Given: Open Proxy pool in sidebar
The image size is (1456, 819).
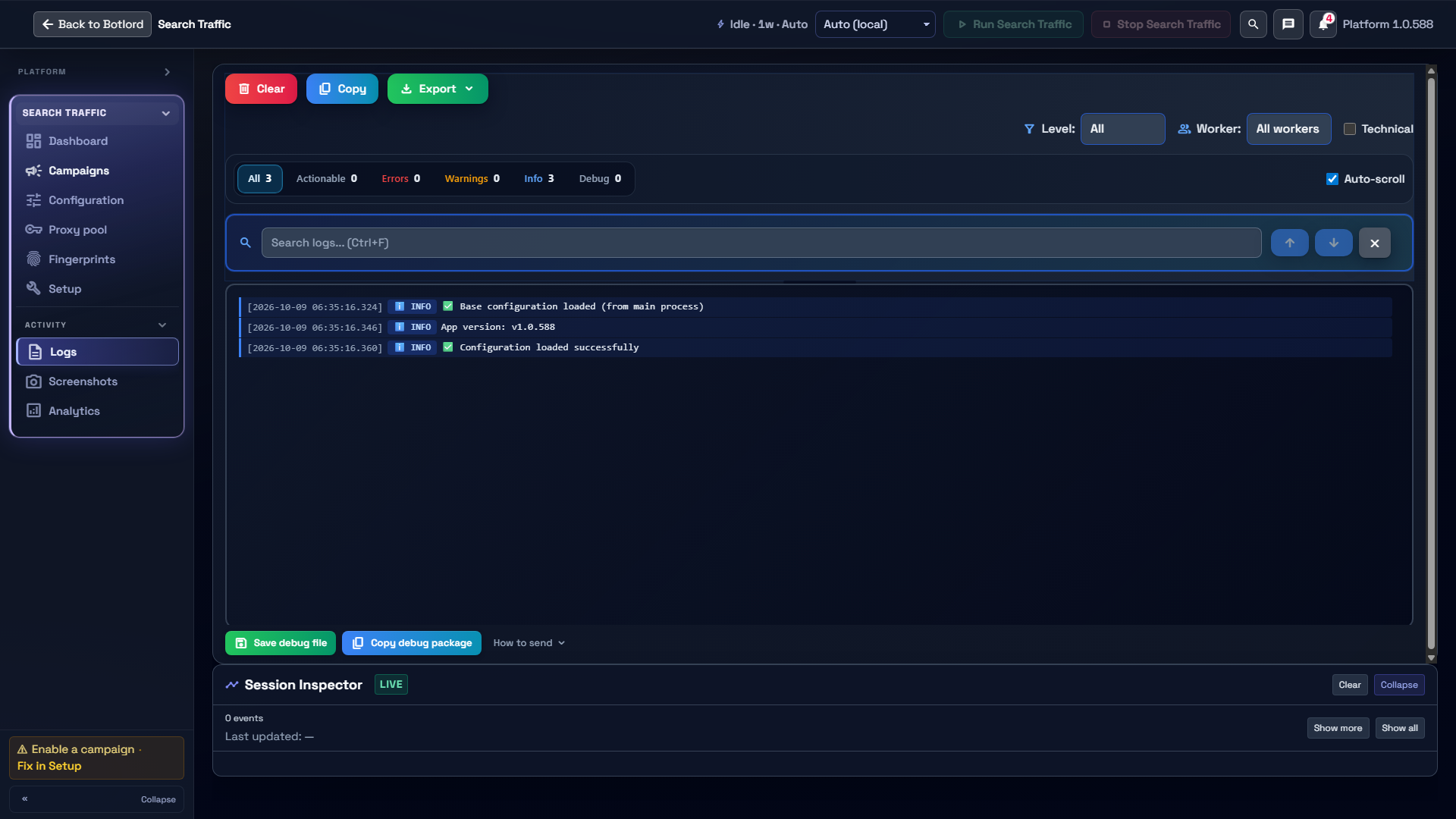Looking at the screenshot, I should [x=97, y=230].
